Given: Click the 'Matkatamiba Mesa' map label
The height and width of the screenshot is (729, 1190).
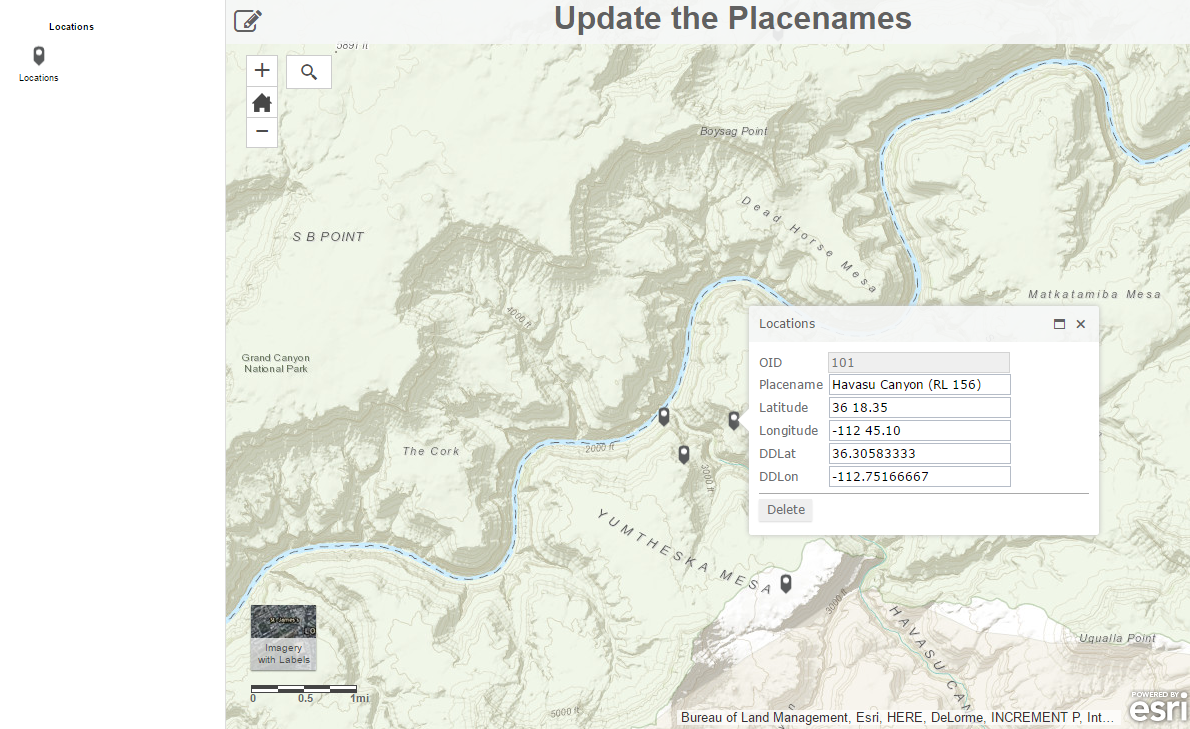Looking at the screenshot, I should 1094,294.
